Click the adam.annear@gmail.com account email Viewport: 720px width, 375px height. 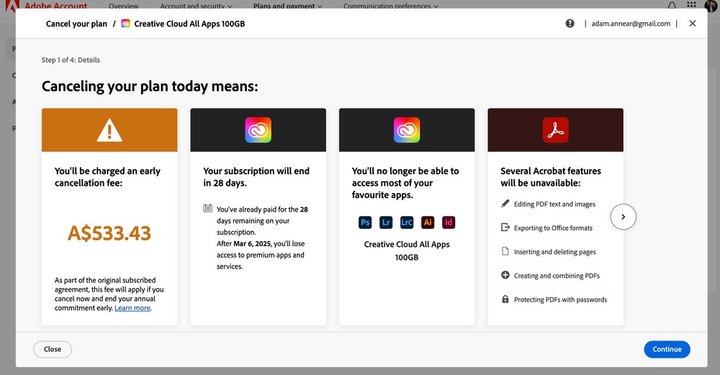point(630,23)
